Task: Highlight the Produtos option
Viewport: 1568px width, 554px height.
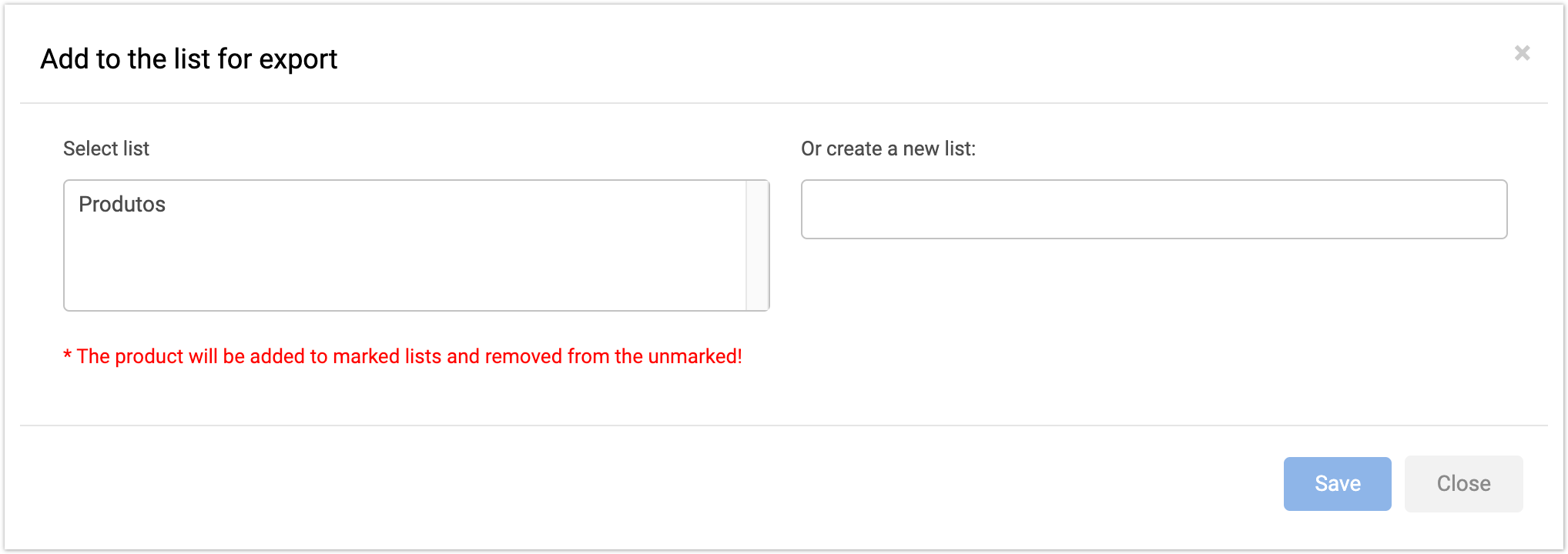Action: 122,204
